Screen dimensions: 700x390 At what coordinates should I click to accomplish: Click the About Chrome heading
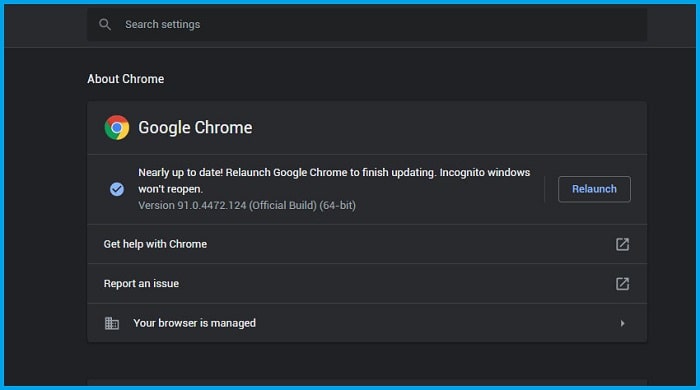coord(125,79)
